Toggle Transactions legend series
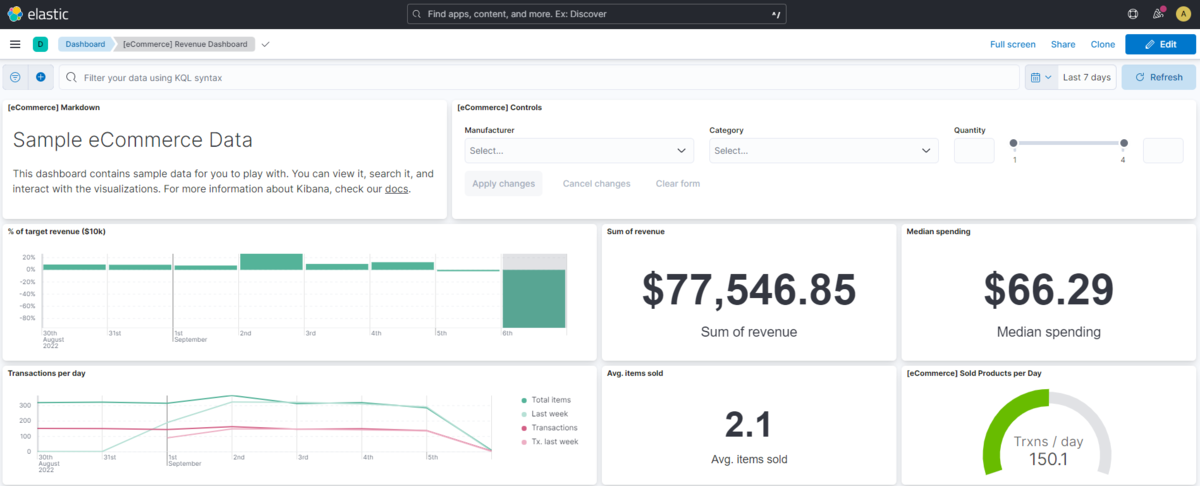 tap(548, 428)
